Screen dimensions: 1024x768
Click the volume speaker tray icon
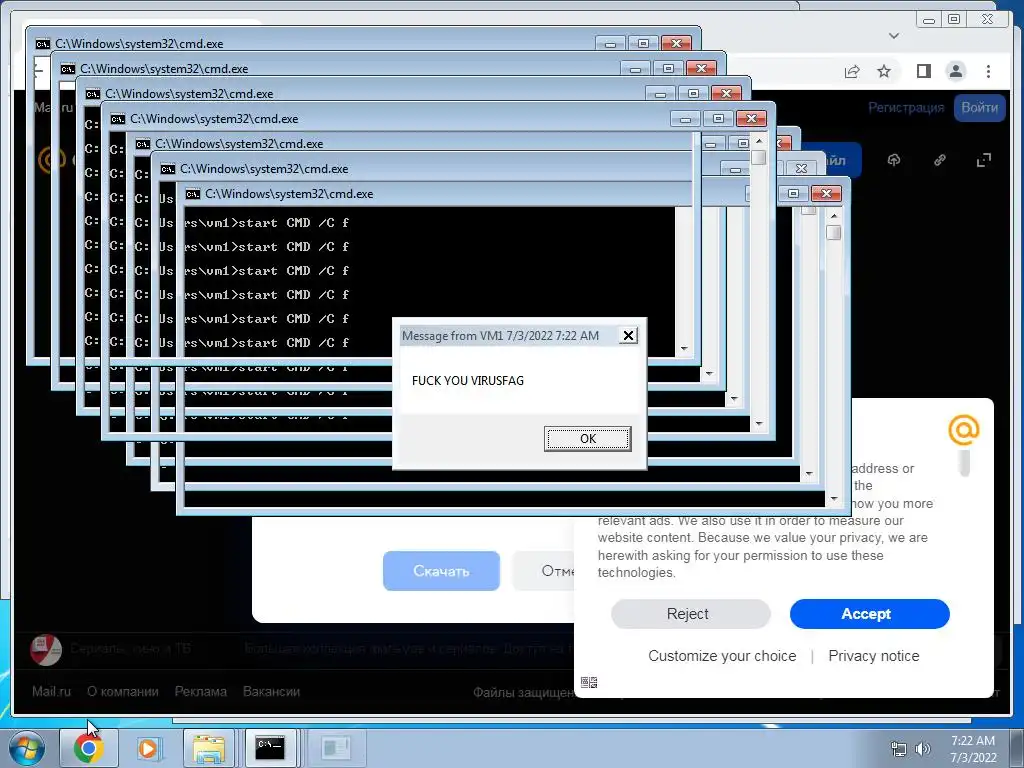pyautogui.click(x=922, y=748)
